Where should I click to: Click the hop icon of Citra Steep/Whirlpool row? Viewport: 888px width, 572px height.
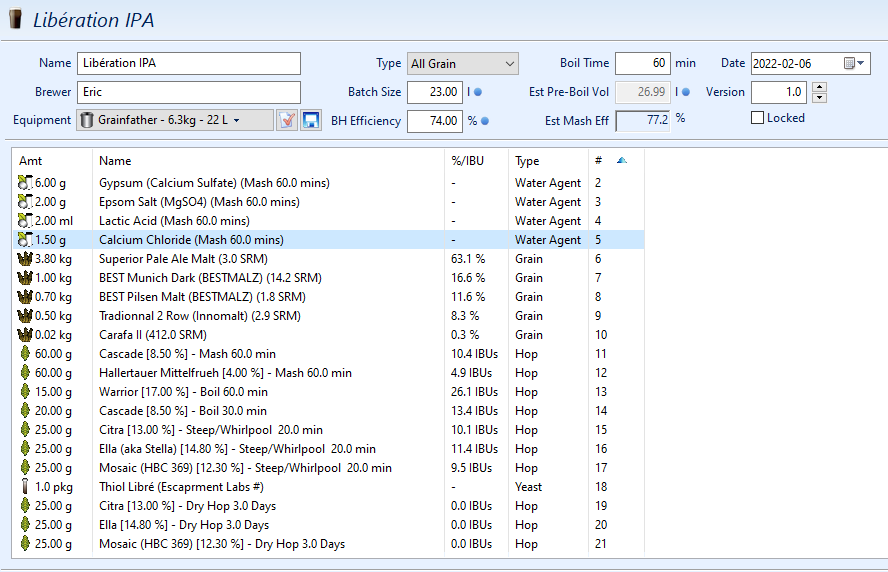click(x=25, y=429)
